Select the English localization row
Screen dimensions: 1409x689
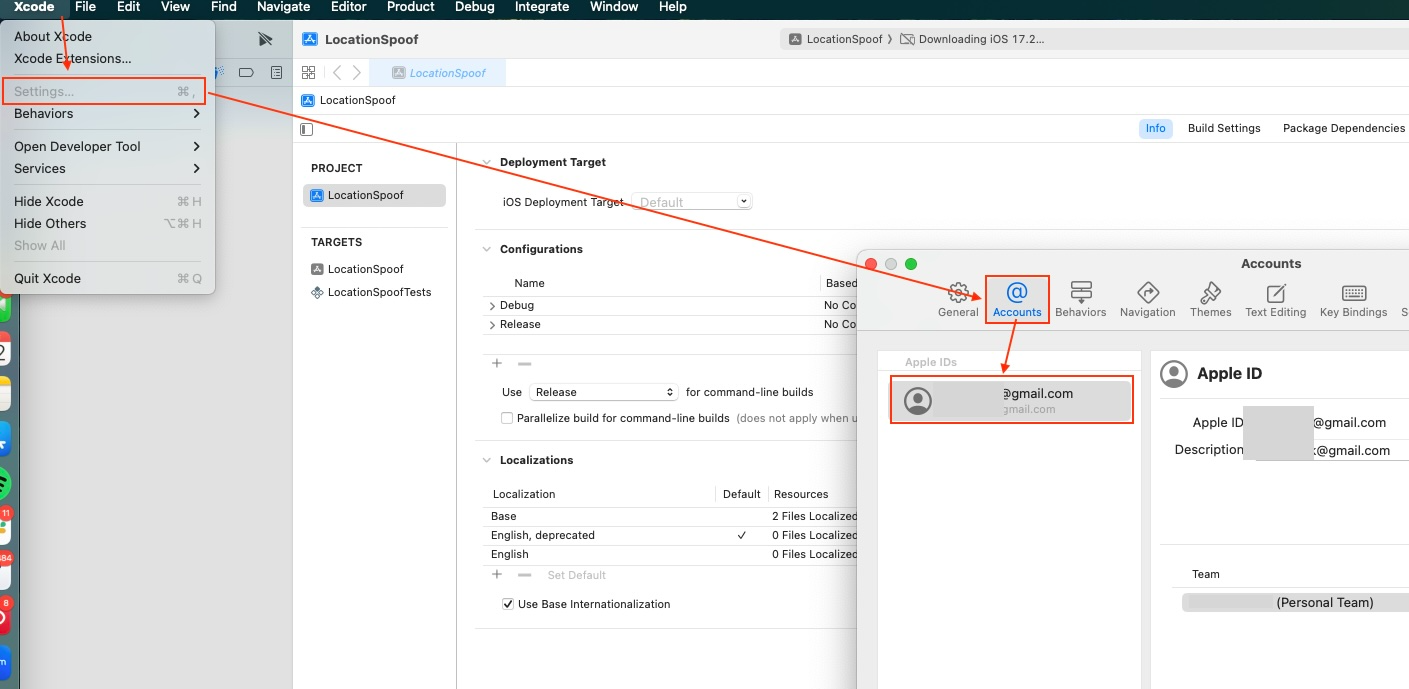672,554
